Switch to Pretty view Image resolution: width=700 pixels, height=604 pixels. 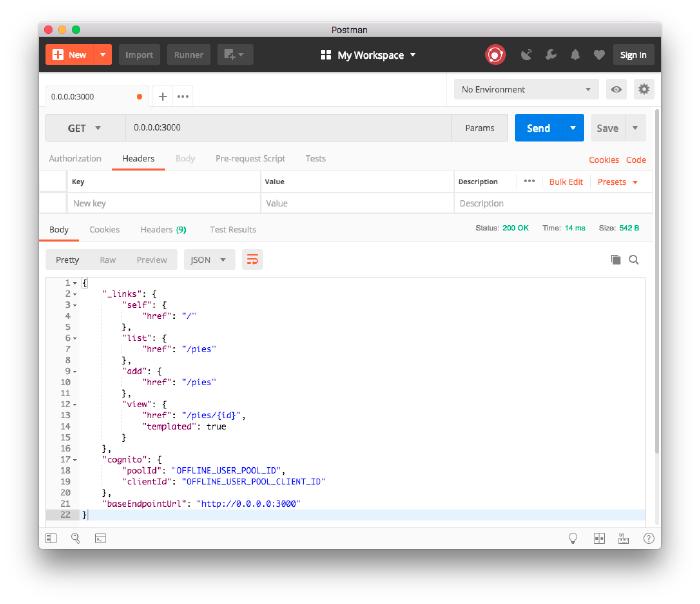(67, 260)
